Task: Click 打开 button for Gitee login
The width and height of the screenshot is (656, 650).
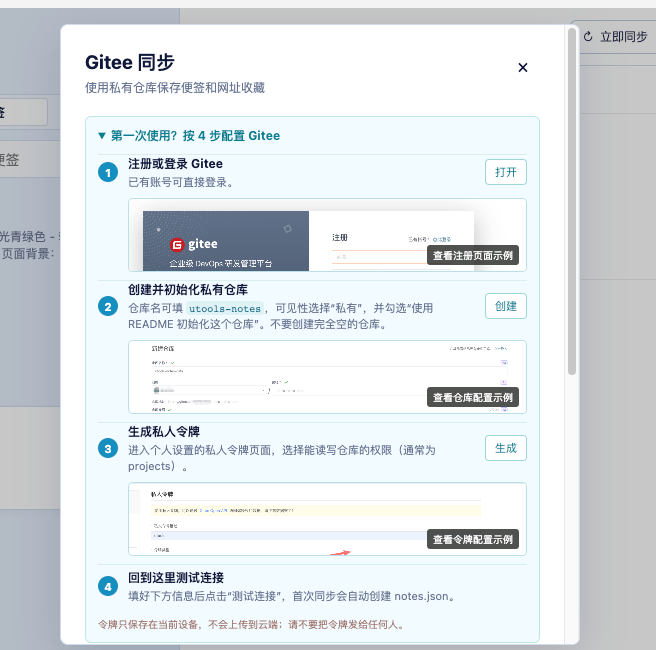Action: (505, 172)
